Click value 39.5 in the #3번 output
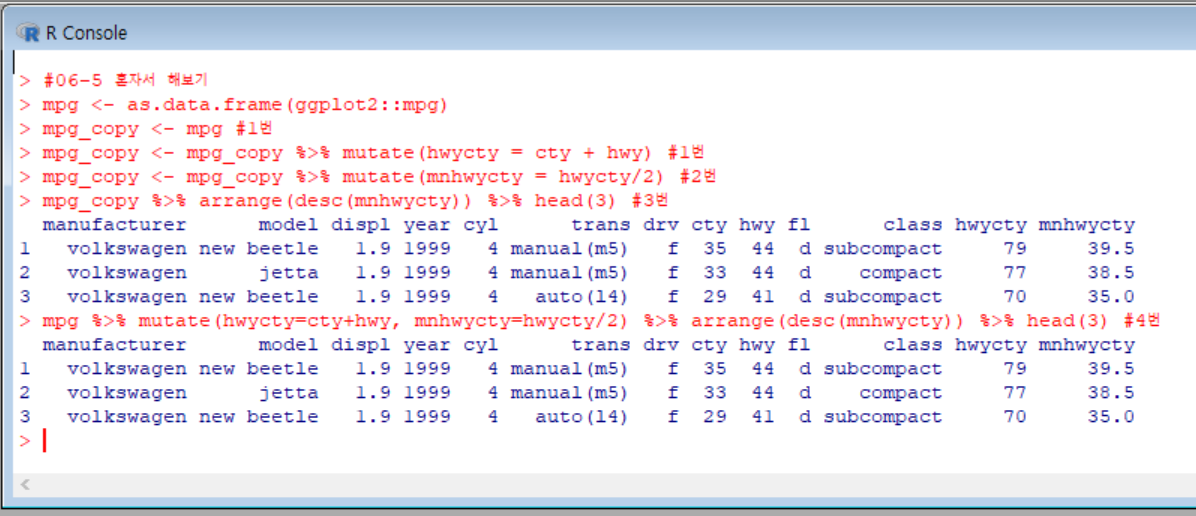 click(1111, 249)
